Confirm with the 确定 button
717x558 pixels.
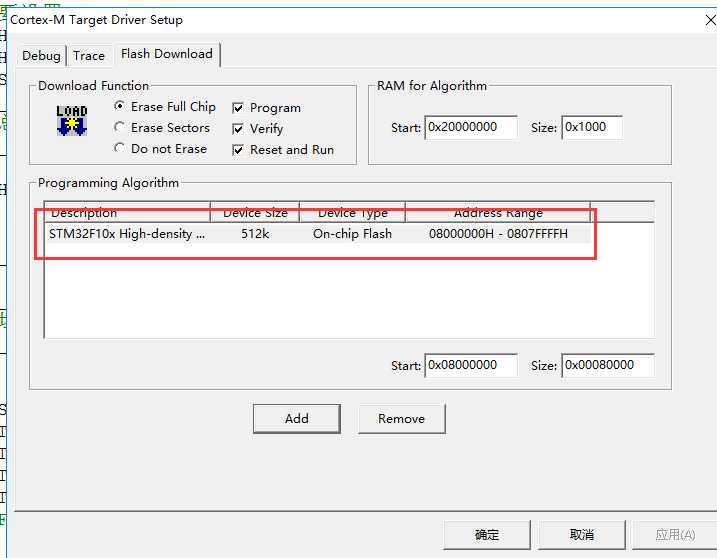(x=487, y=534)
